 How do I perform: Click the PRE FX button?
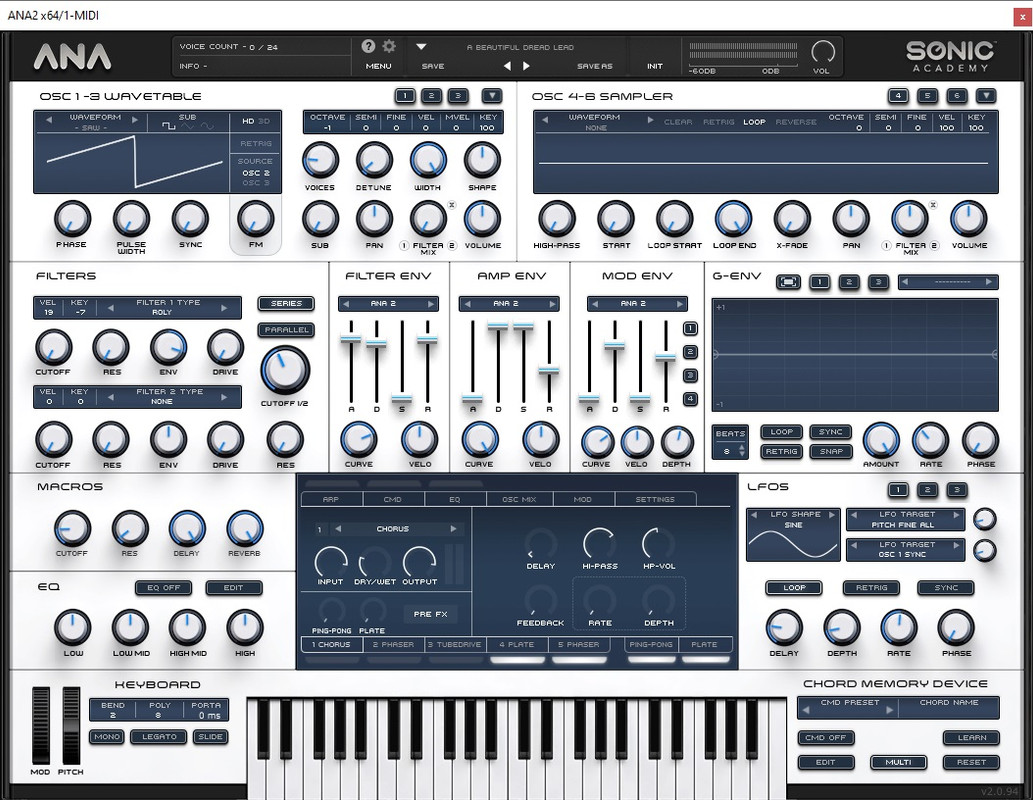431,614
